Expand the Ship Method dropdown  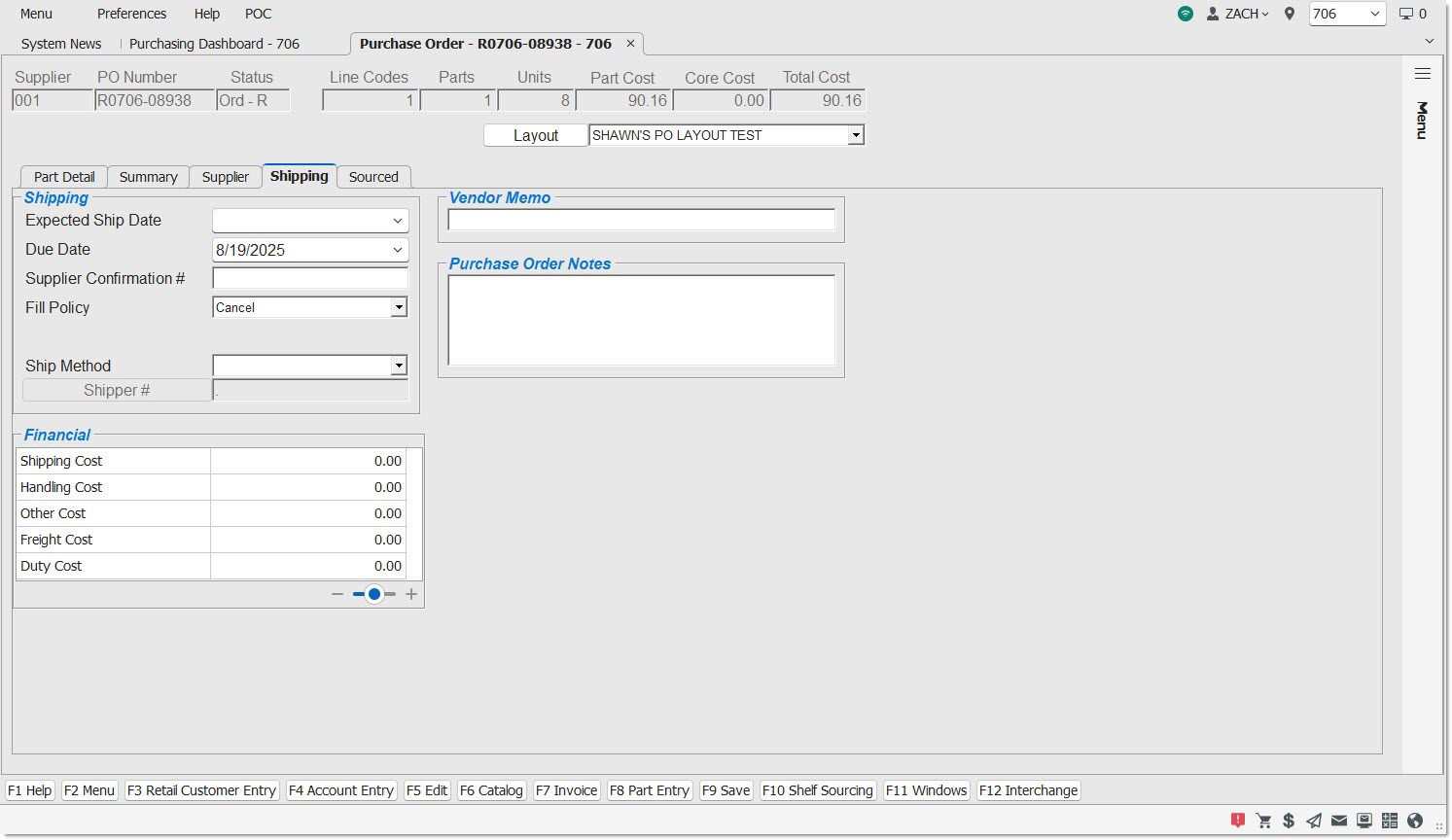coord(398,366)
